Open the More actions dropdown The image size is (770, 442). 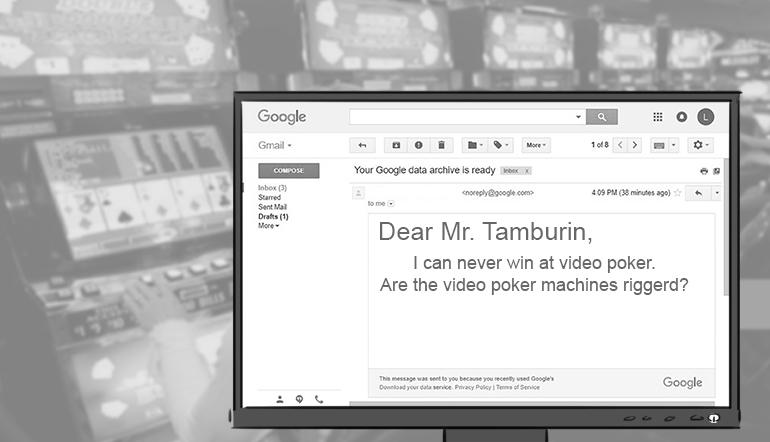pyautogui.click(x=536, y=145)
